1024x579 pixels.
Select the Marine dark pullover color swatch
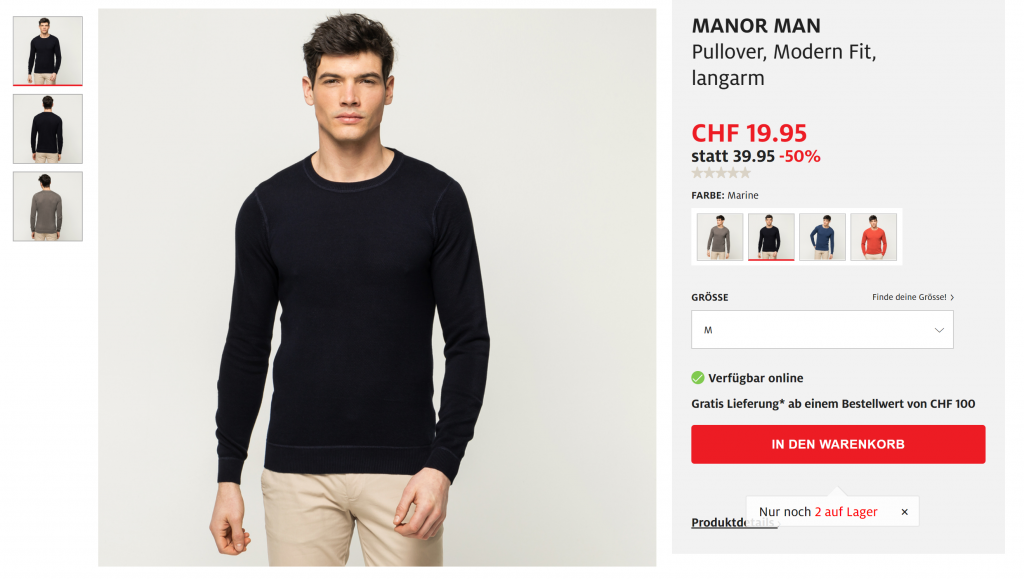click(771, 237)
